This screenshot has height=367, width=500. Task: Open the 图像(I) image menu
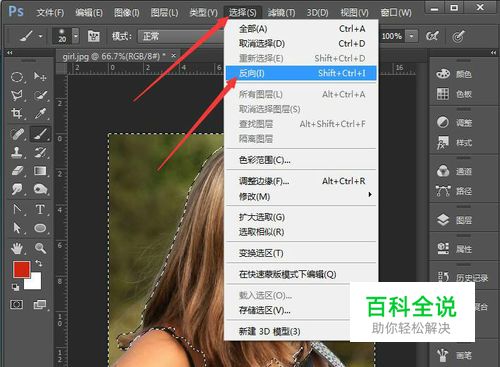pyautogui.click(x=127, y=13)
